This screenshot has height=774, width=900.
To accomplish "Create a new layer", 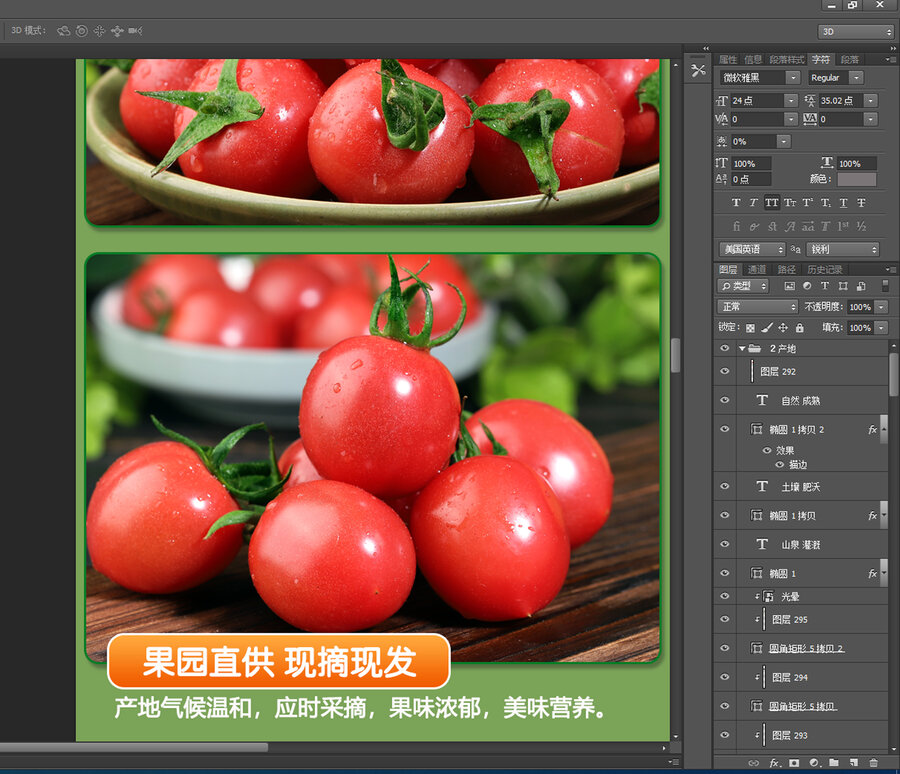I will 854,763.
